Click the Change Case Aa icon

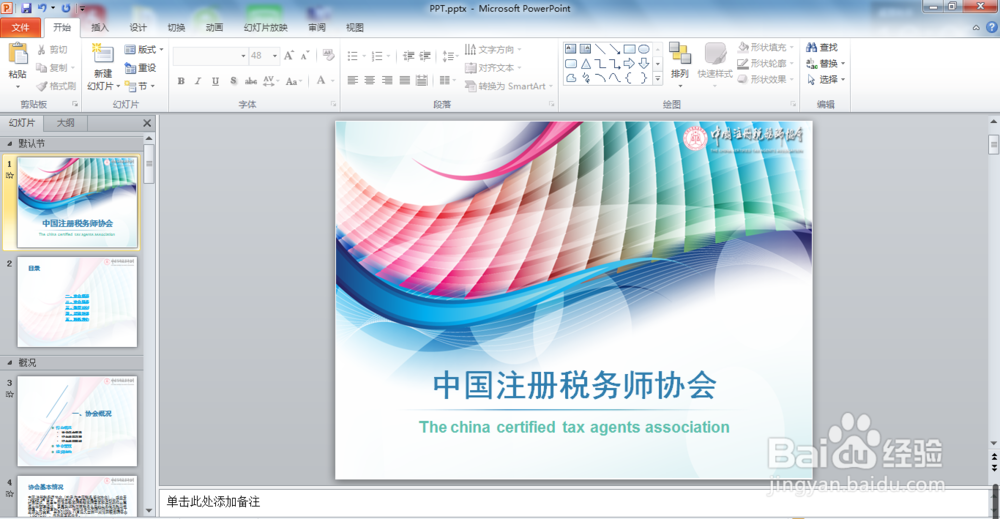tap(293, 81)
